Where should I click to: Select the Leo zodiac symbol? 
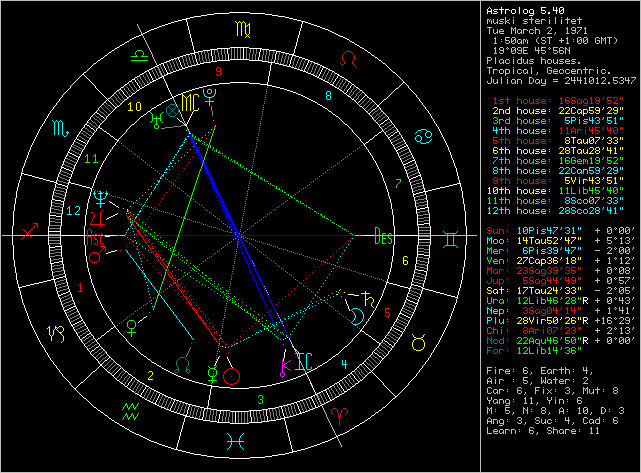click(348, 62)
